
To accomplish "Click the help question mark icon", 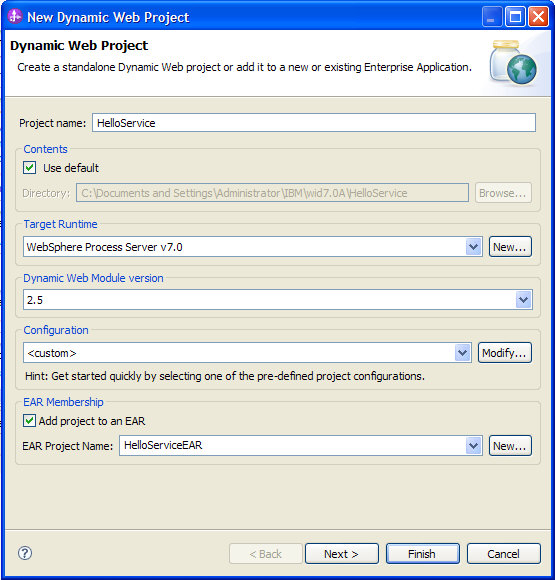I will [x=25, y=553].
